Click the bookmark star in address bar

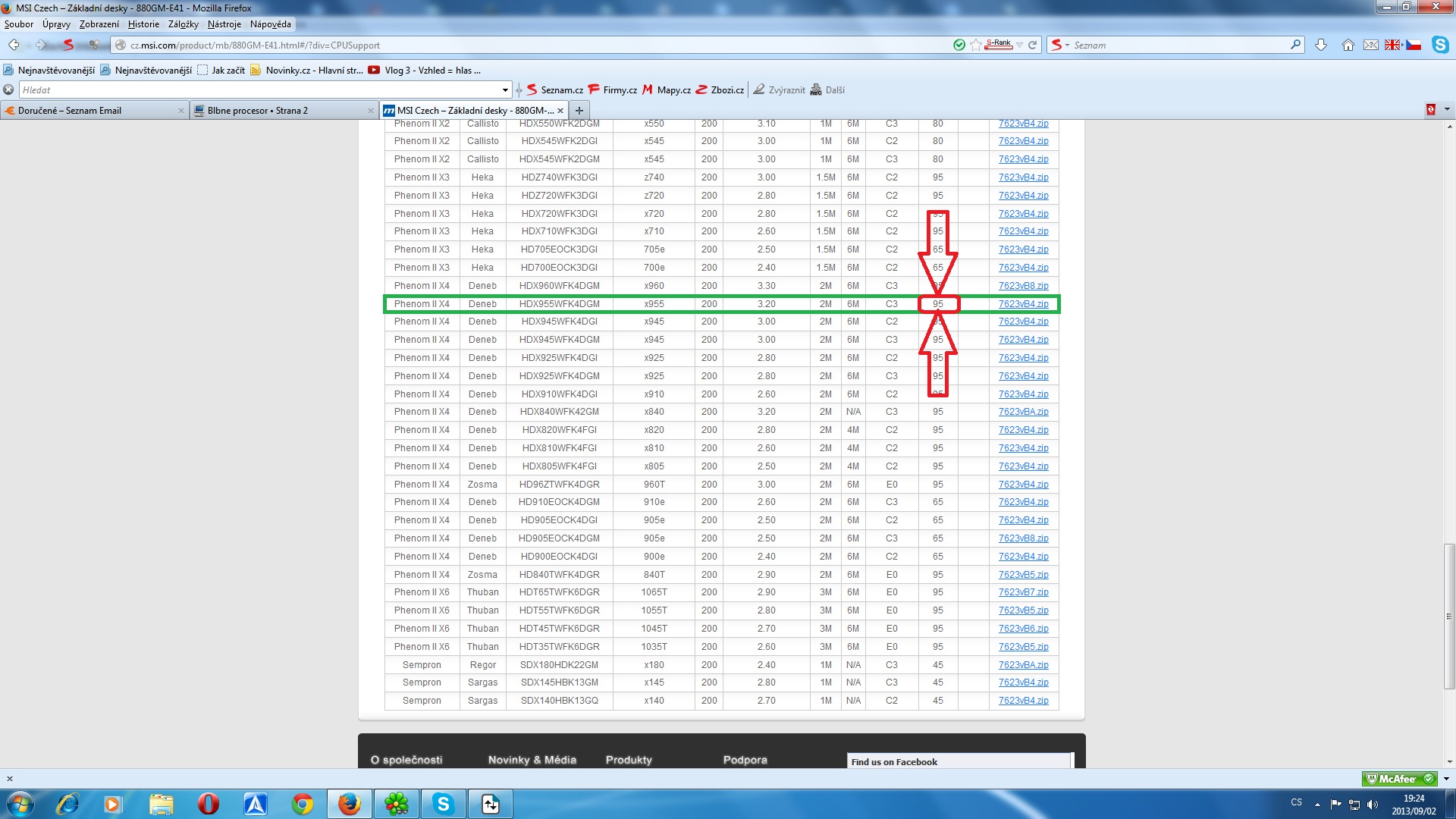click(x=975, y=45)
